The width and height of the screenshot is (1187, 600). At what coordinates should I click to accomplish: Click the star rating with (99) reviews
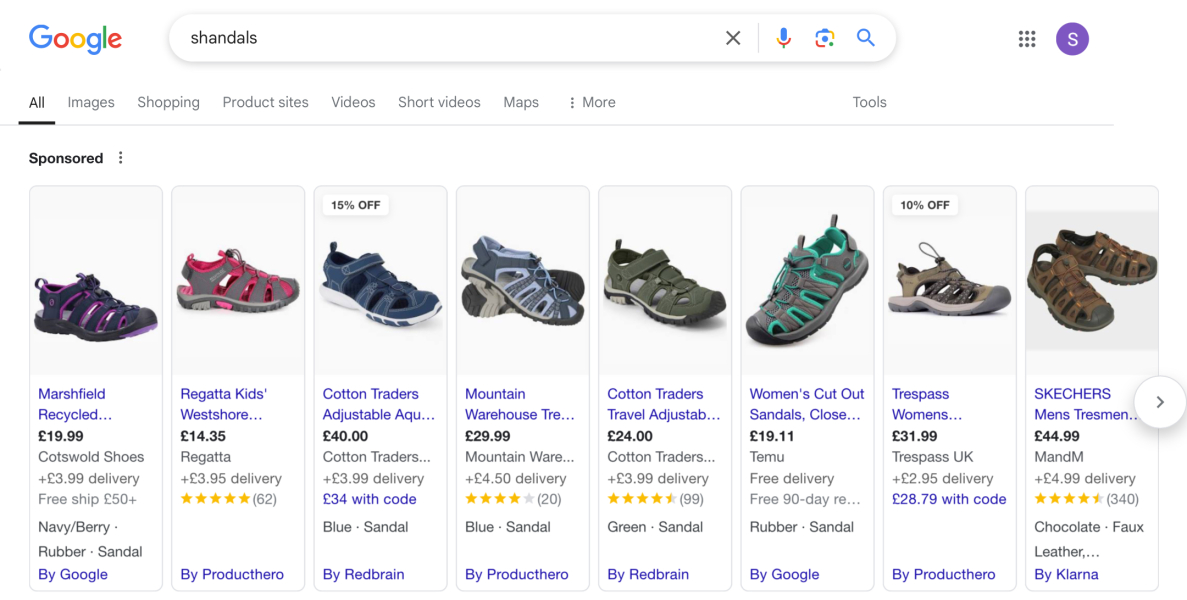656,499
